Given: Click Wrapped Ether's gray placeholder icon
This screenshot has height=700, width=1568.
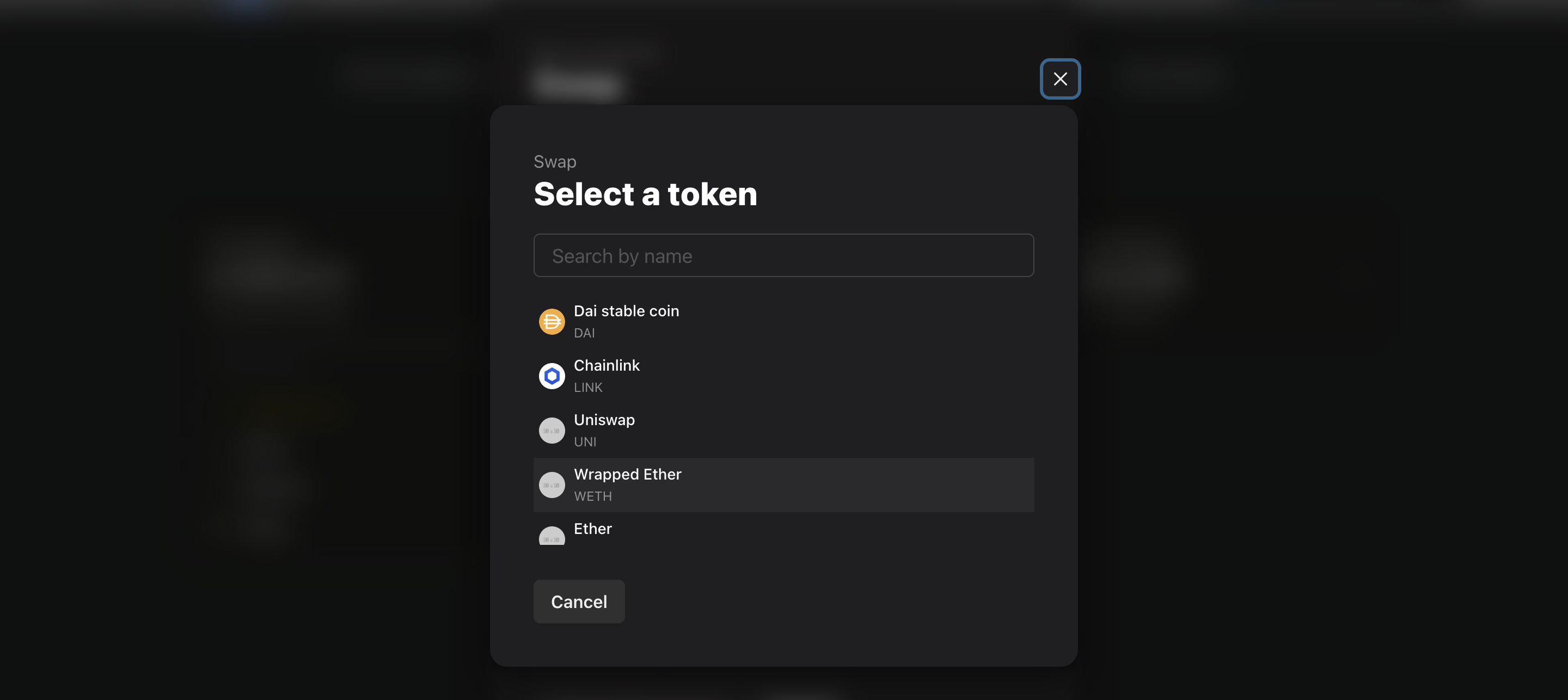Looking at the screenshot, I should point(552,485).
